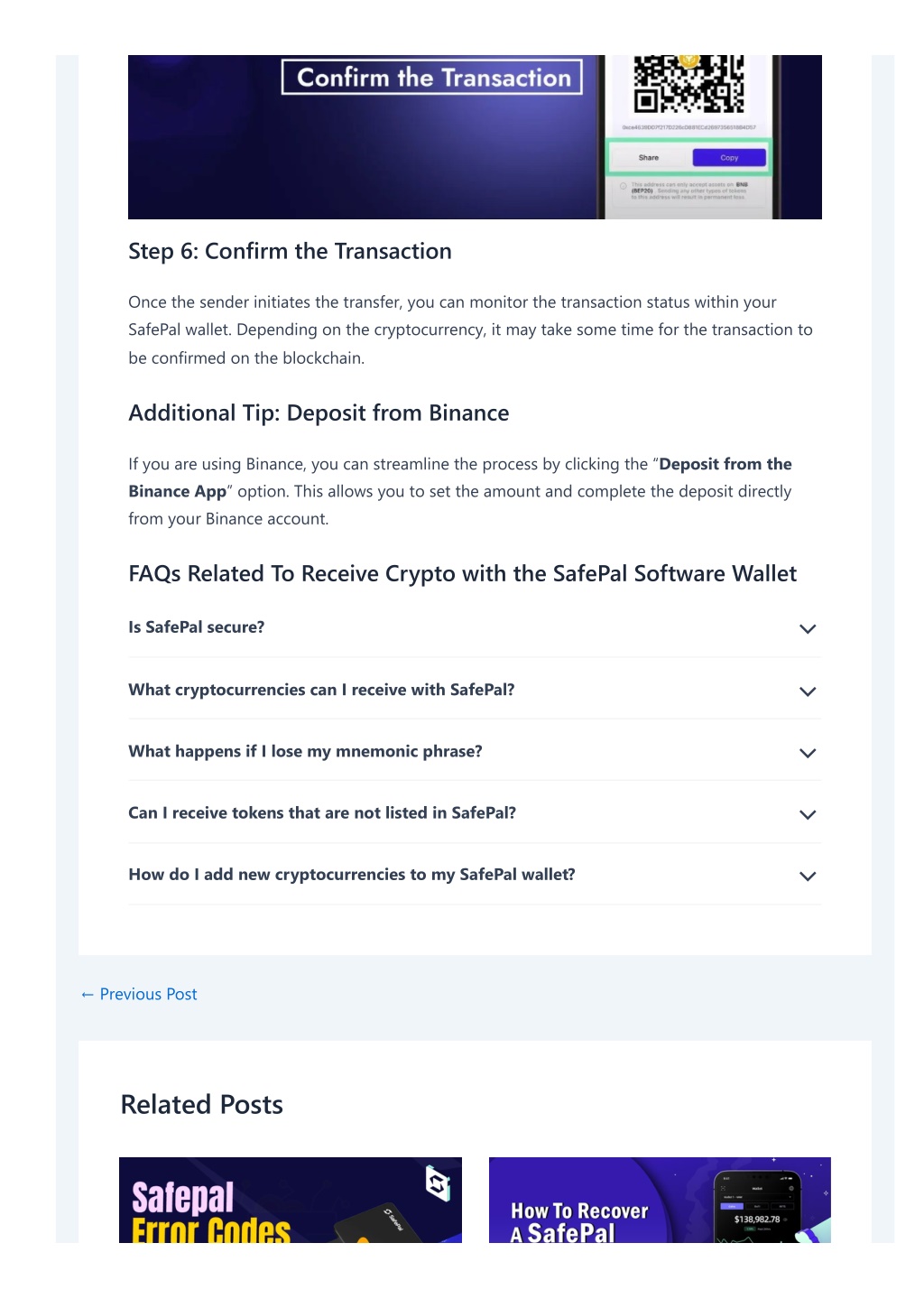Expand the 'Is SafePal secure?' chevron
Image resolution: width=924 pixels, height=1308 pixels.
pos(808,629)
